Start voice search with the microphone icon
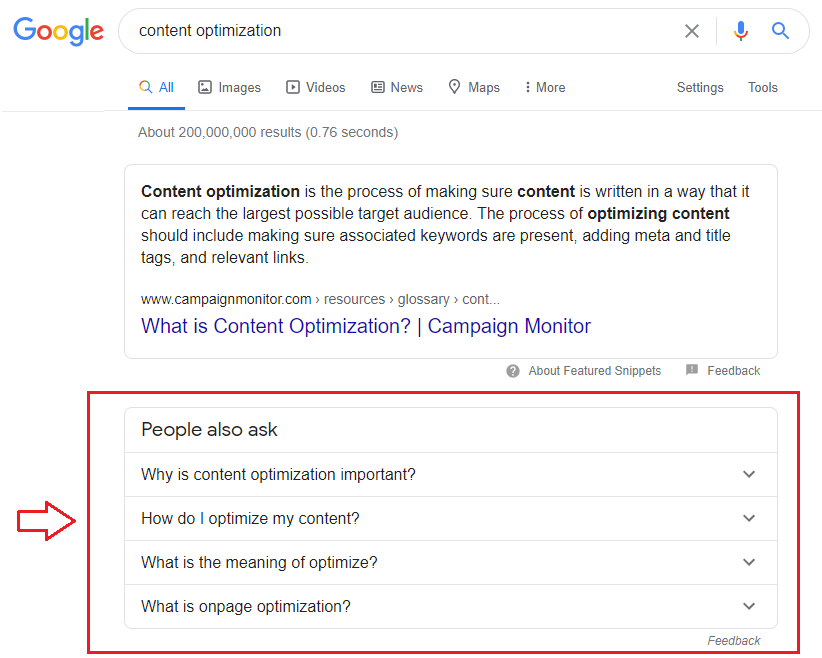The height and width of the screenshot is (658, 822). (x=740, y=31)
